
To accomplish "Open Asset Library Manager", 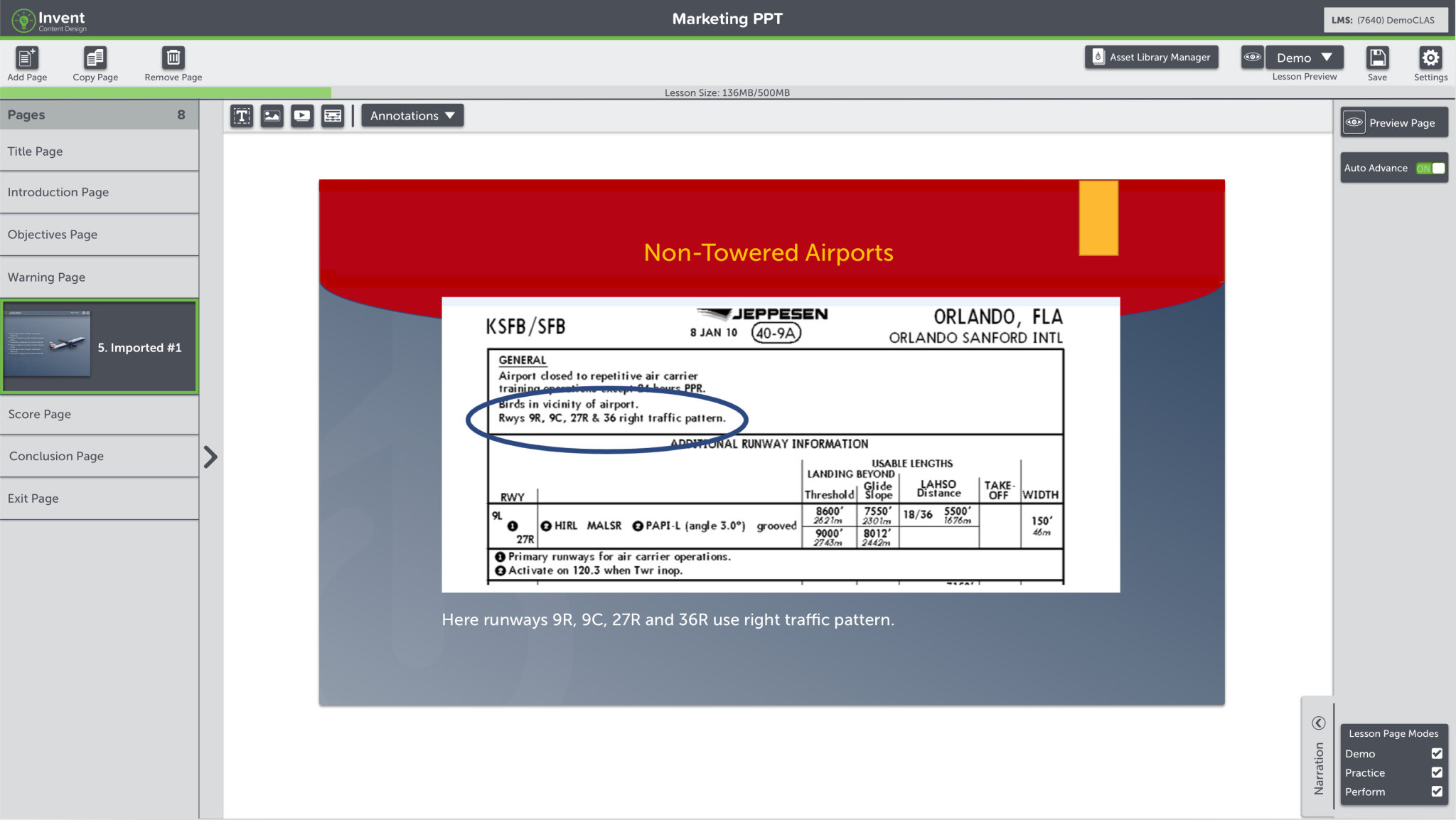I will 1152,57.
